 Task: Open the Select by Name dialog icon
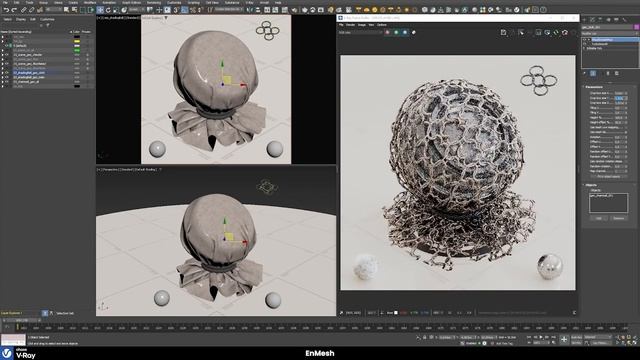pyautogui.click(x=74, y=10)
